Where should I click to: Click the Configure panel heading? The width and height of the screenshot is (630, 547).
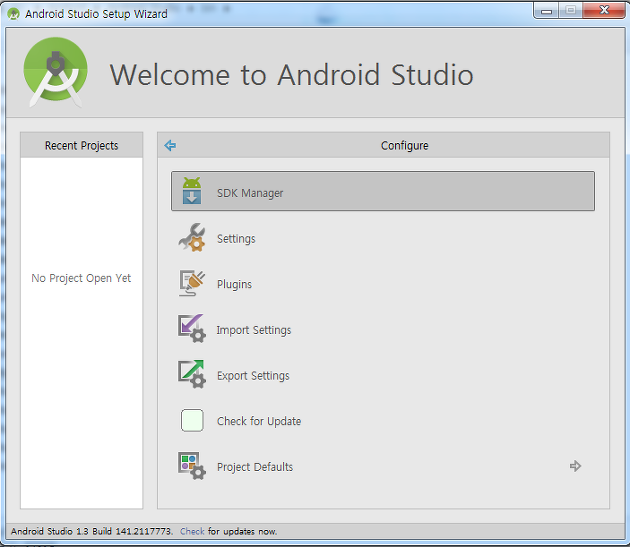[404, 145]
